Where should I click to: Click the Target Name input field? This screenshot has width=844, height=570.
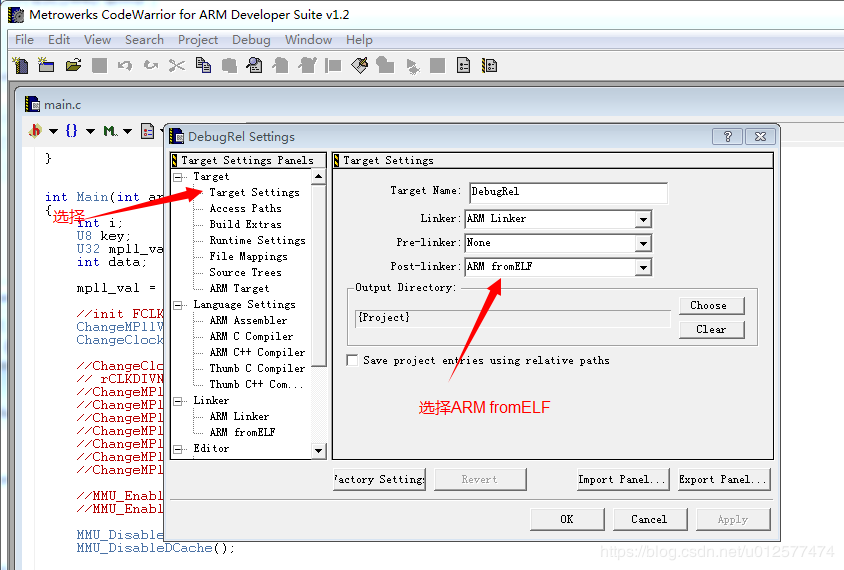568,192
